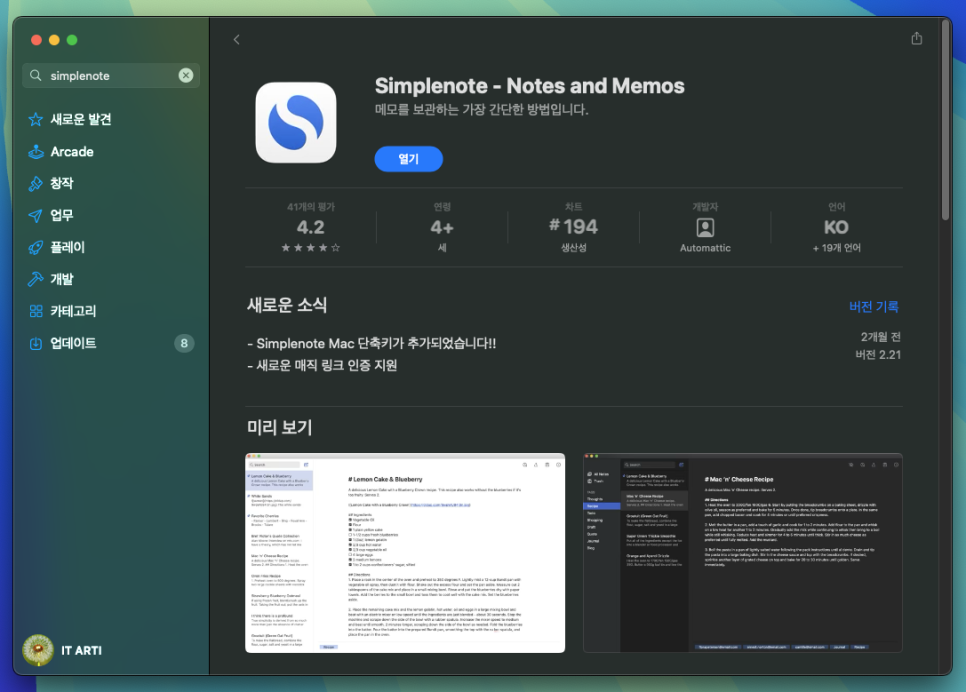
Task: Click the vertical scrollbar thumb
Action: 945,120
